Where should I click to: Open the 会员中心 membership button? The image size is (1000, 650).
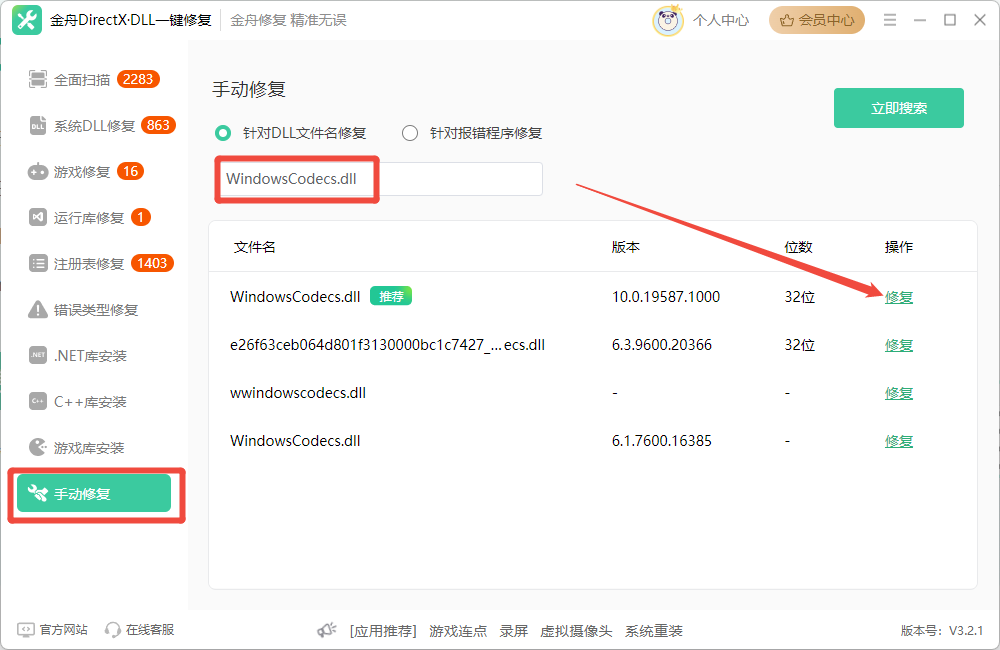point(817,20)
